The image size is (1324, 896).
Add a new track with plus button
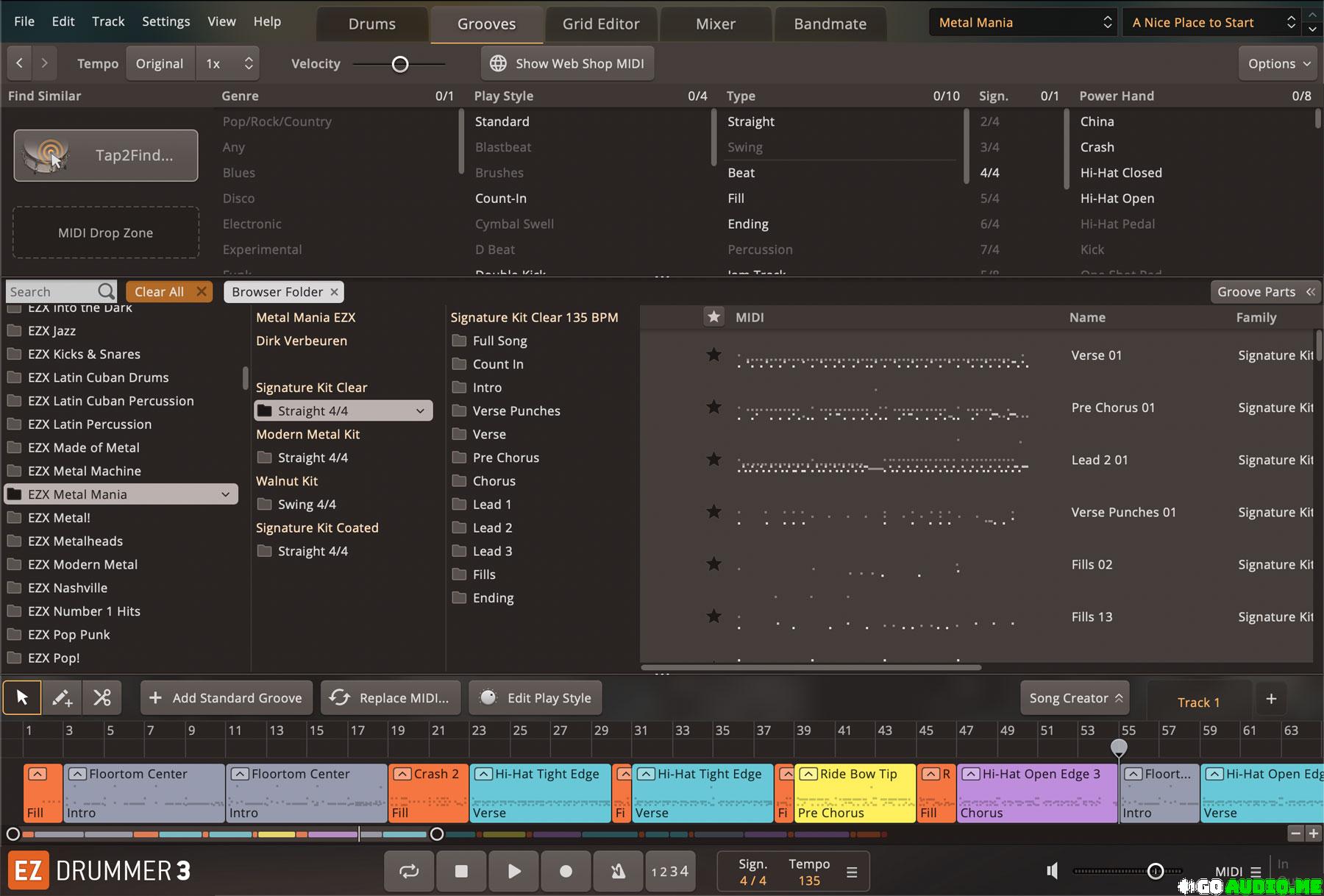pos(1271,699)
